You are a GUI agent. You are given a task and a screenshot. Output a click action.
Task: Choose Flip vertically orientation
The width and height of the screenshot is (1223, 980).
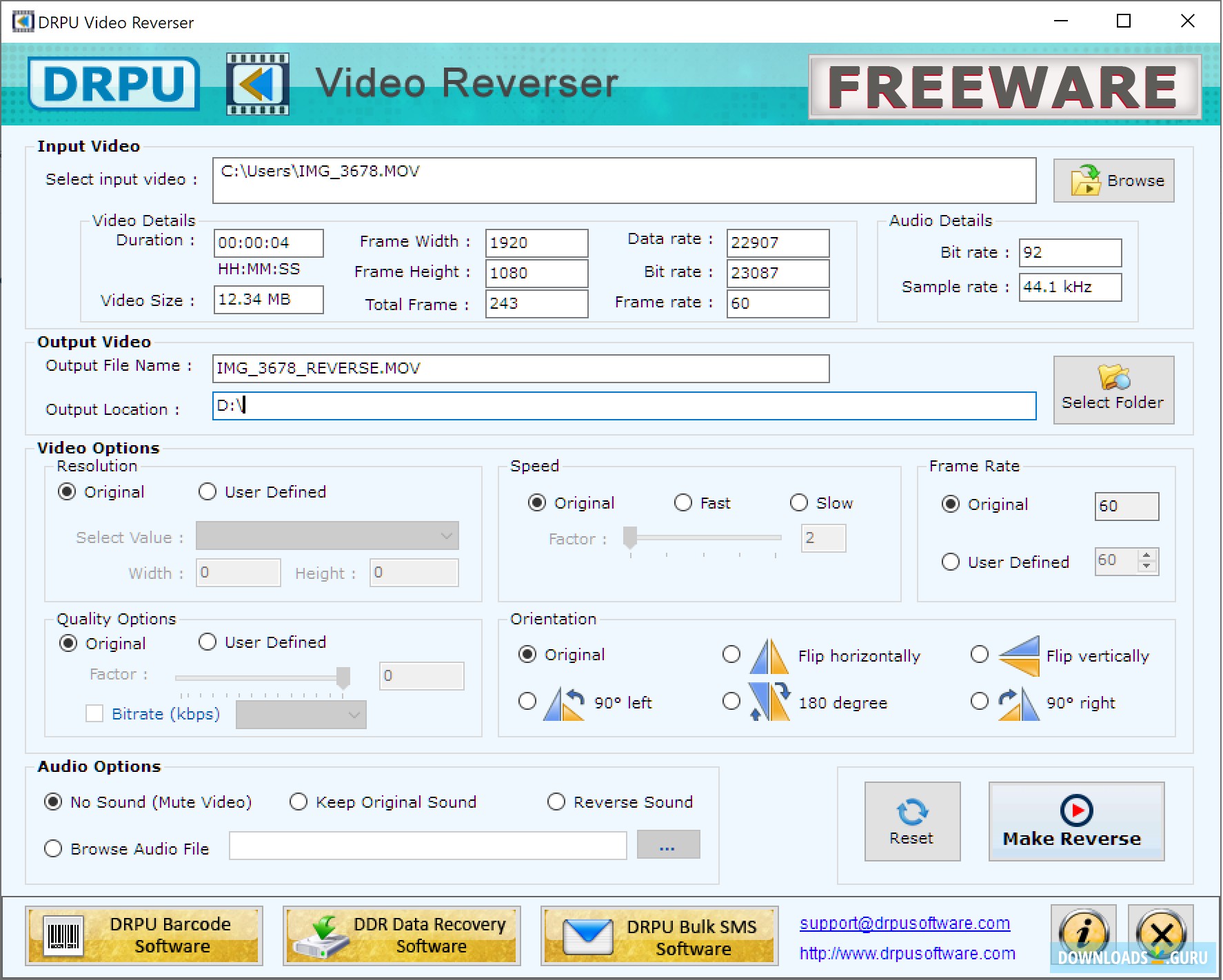(979, 655)
